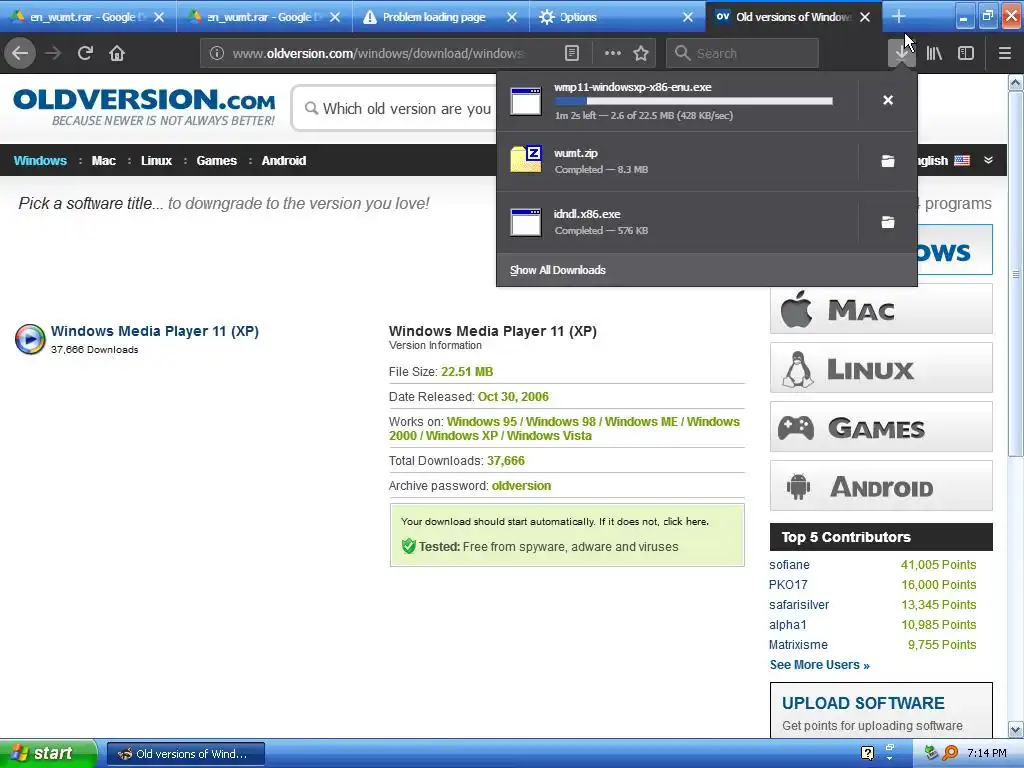
Task: Open contributor safarisilver profile
Action: click(x=799, y=605)
